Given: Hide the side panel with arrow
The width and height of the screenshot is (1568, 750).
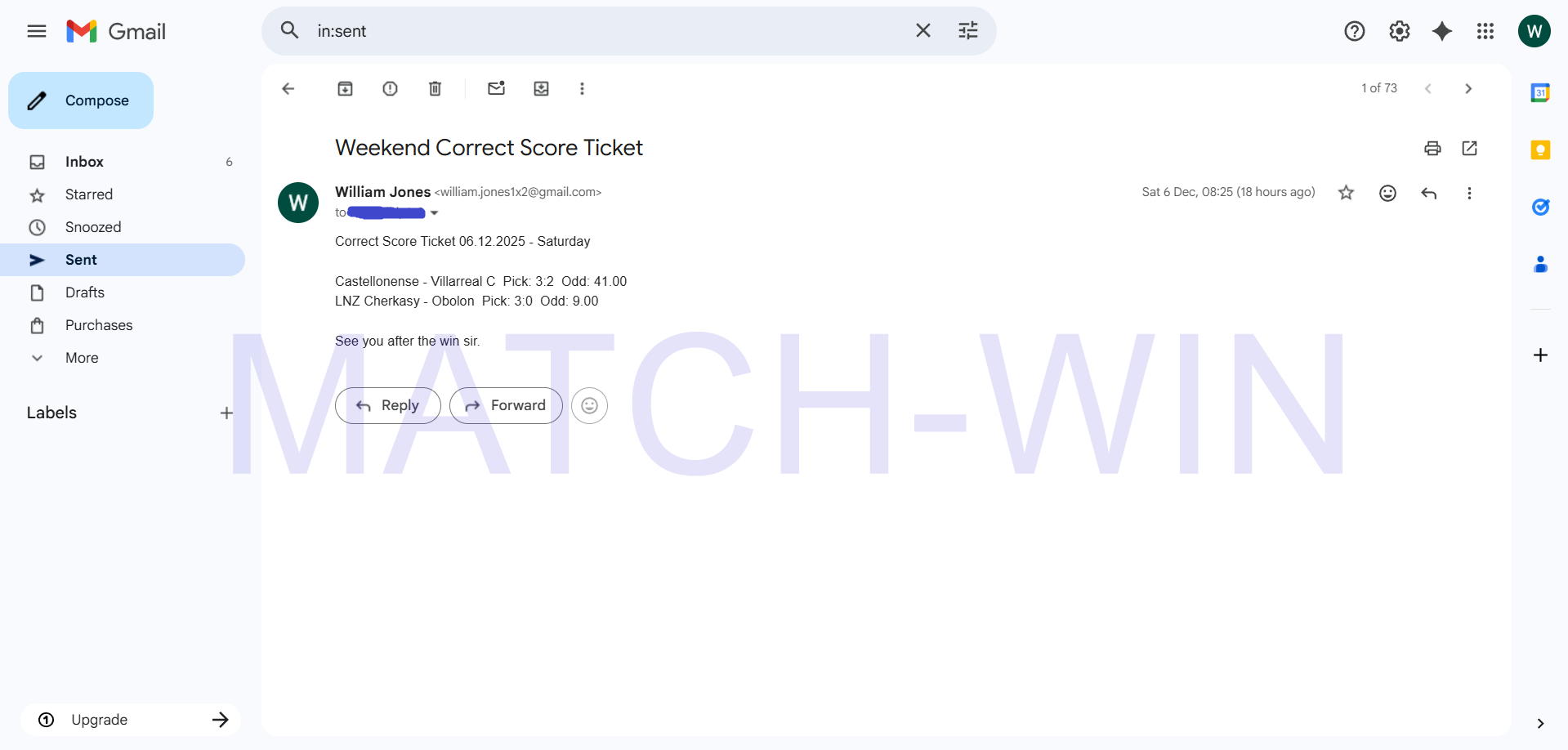Looking at the screenshot, I should (x=1539, y=723).
